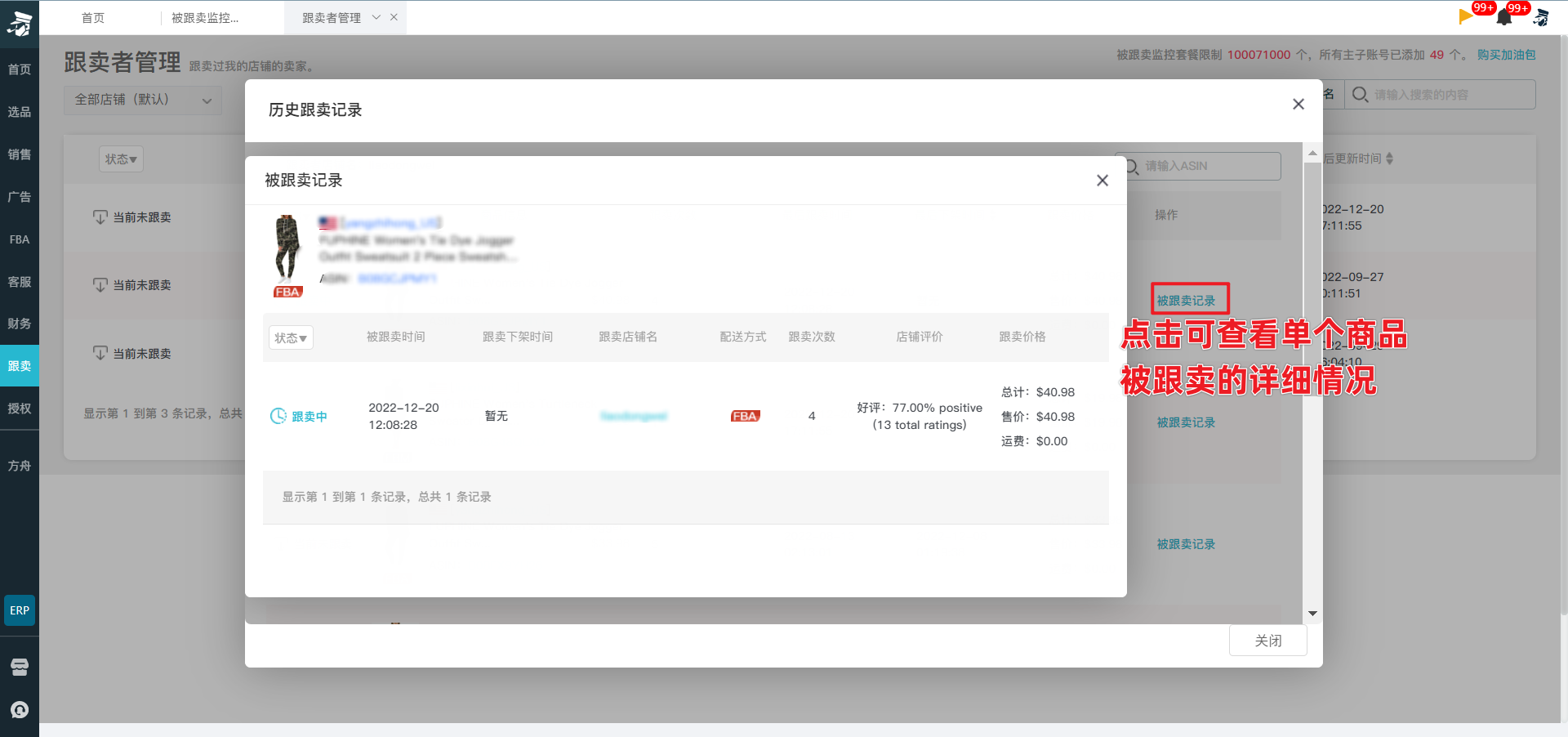Click scrollbar up arrow in history dialog
The image size is (1568, 737).
click(x=1312, y=153)
